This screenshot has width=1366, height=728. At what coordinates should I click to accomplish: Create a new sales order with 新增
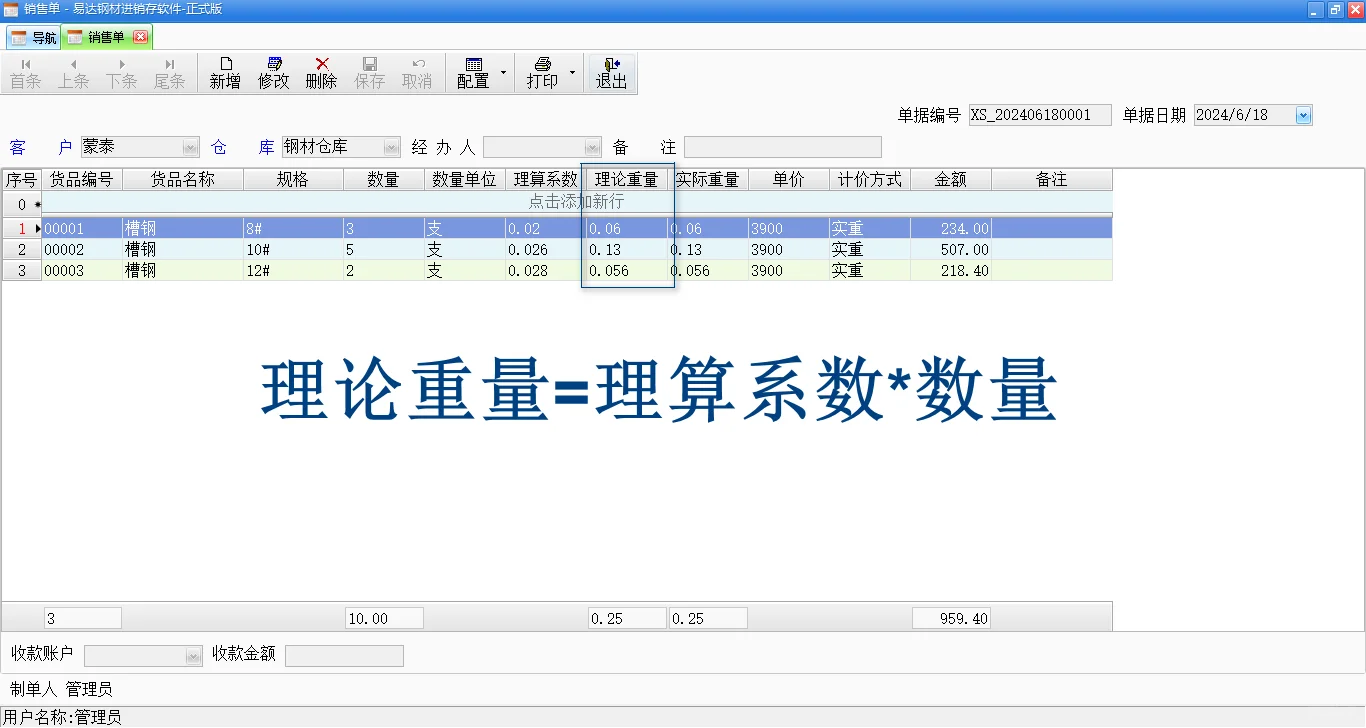coord(225,74)
